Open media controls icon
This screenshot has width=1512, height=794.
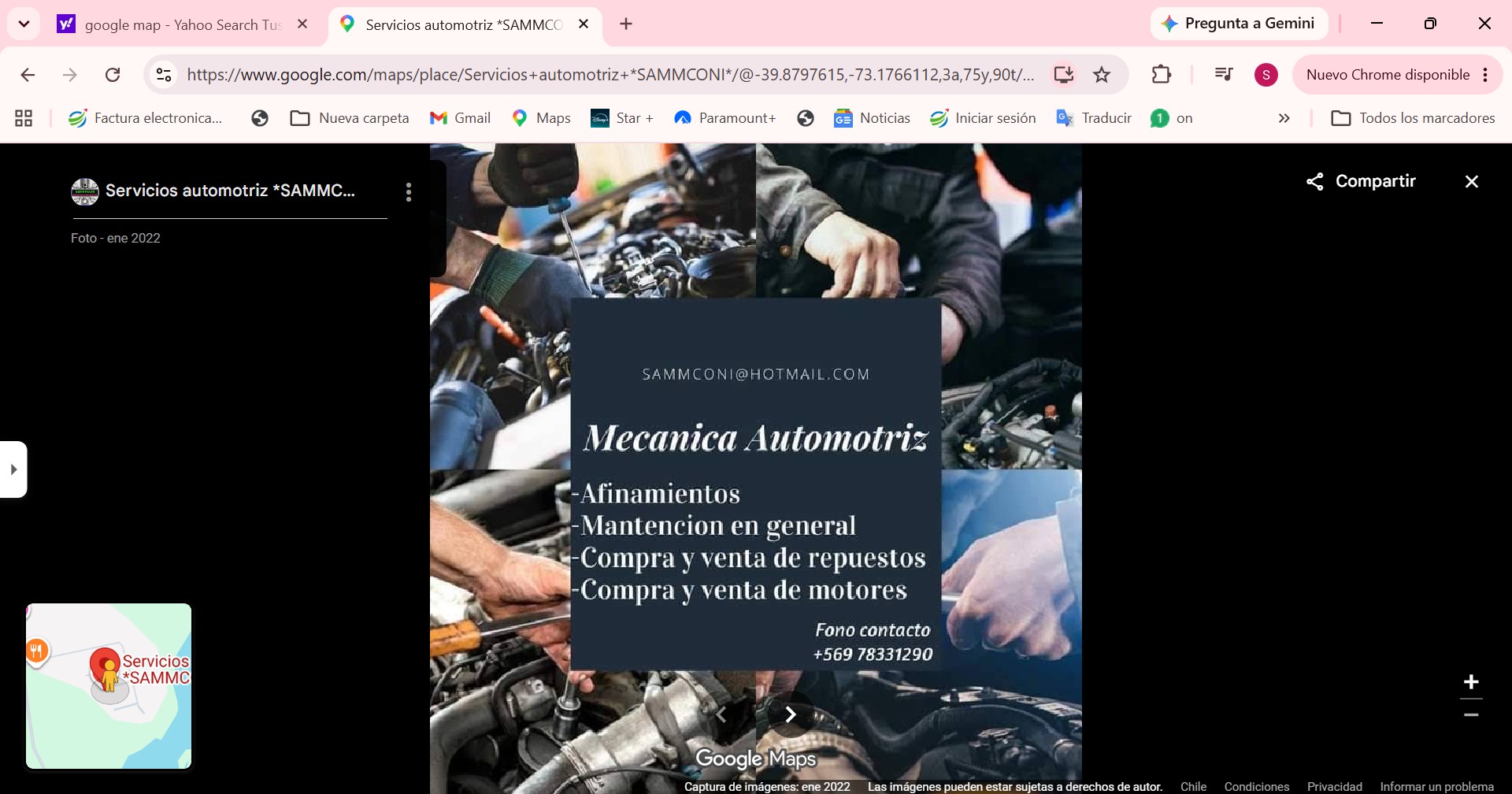[1224, 75]
